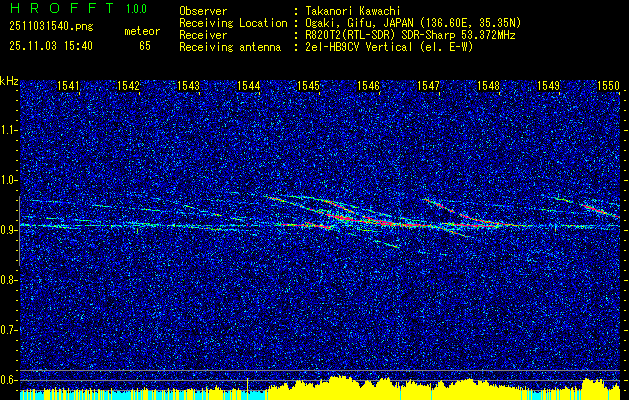The image size is (629, 400).
Task: Click the 1547 time marker
Action: 428,85
